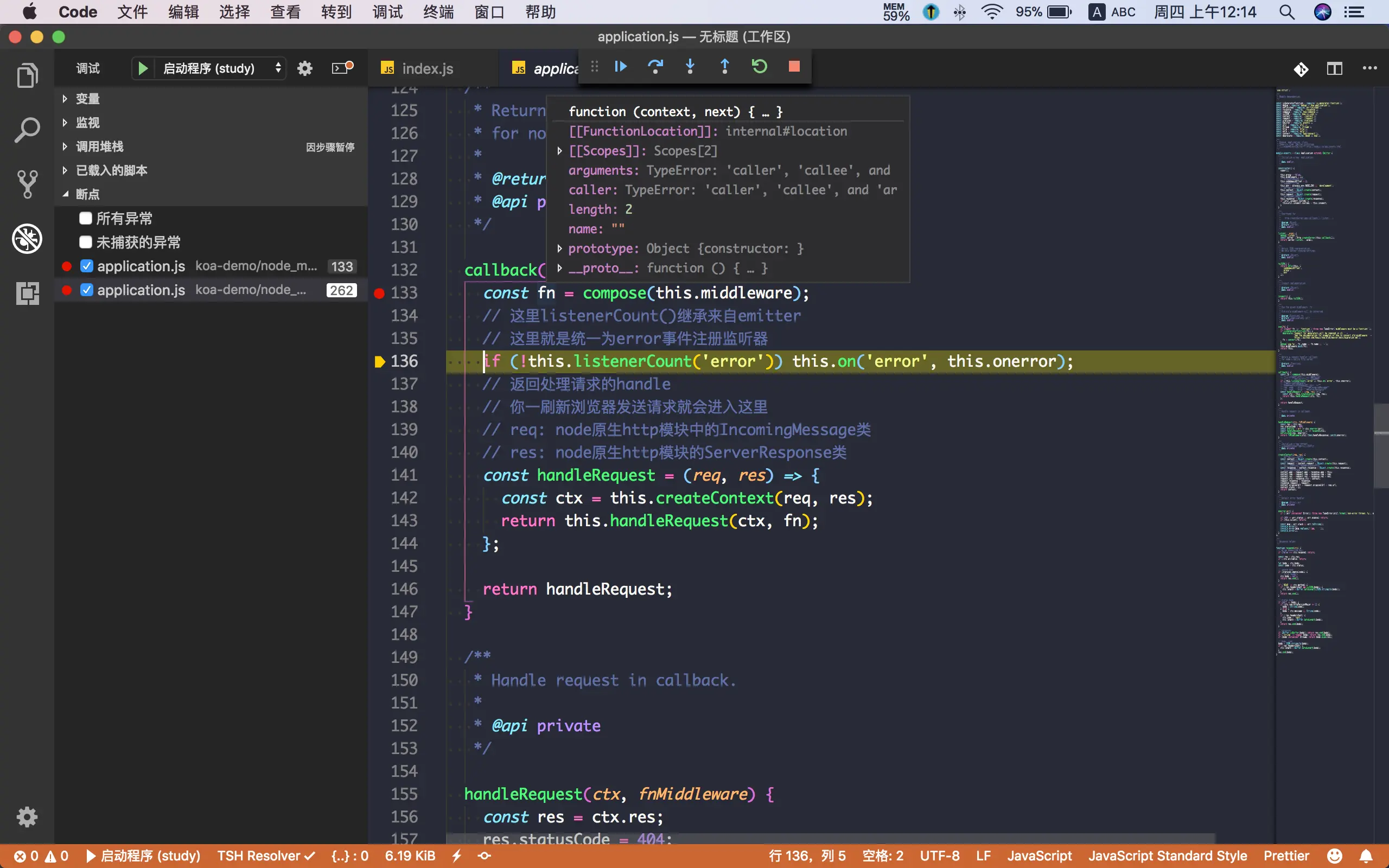1389x868 pixels.
Task: Step over the current line
Action: [x=655, y=67]
